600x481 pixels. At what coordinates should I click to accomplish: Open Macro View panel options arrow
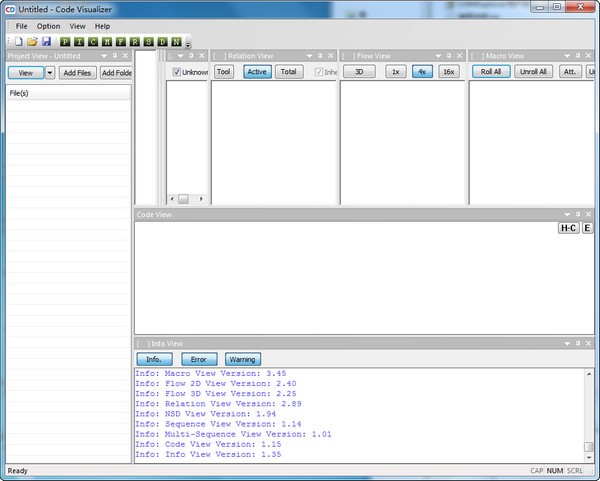[x=567, y=56]
